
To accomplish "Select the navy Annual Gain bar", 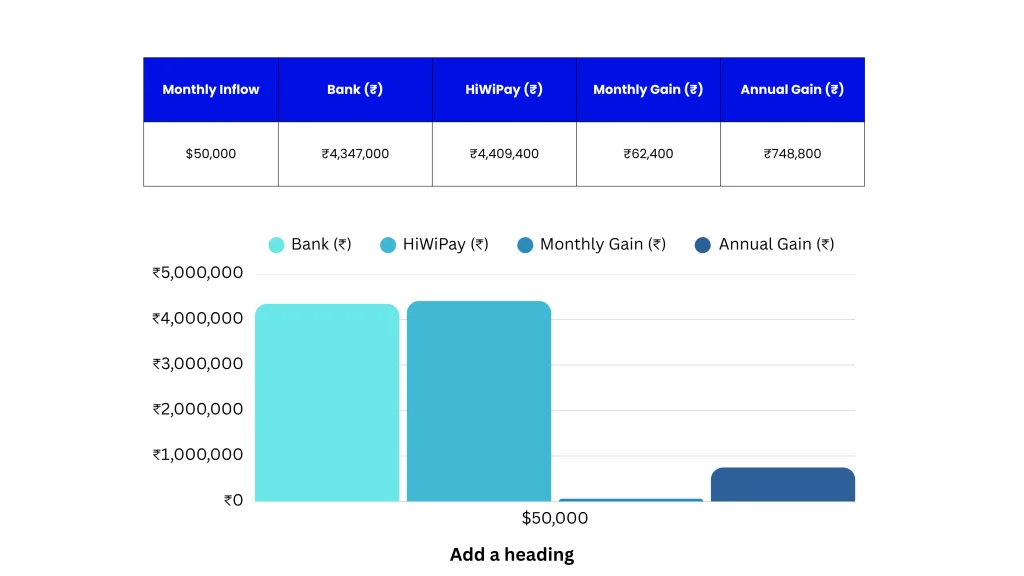I will click(783, 483).
